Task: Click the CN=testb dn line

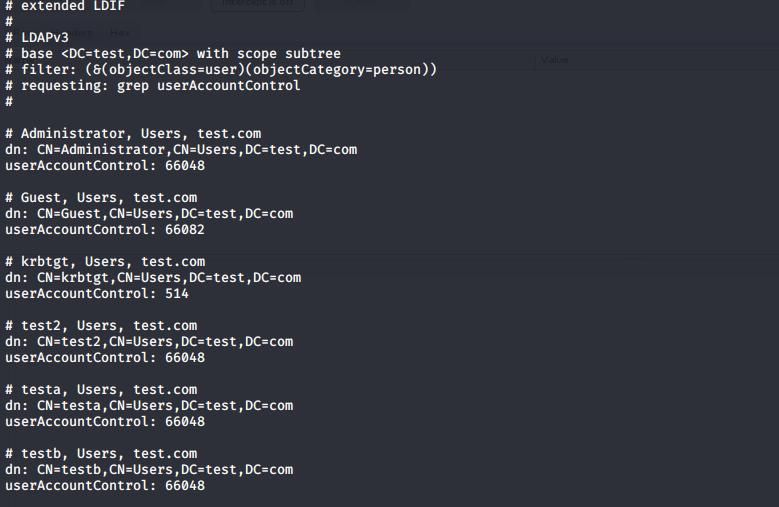Action: [x=149, y=470]
